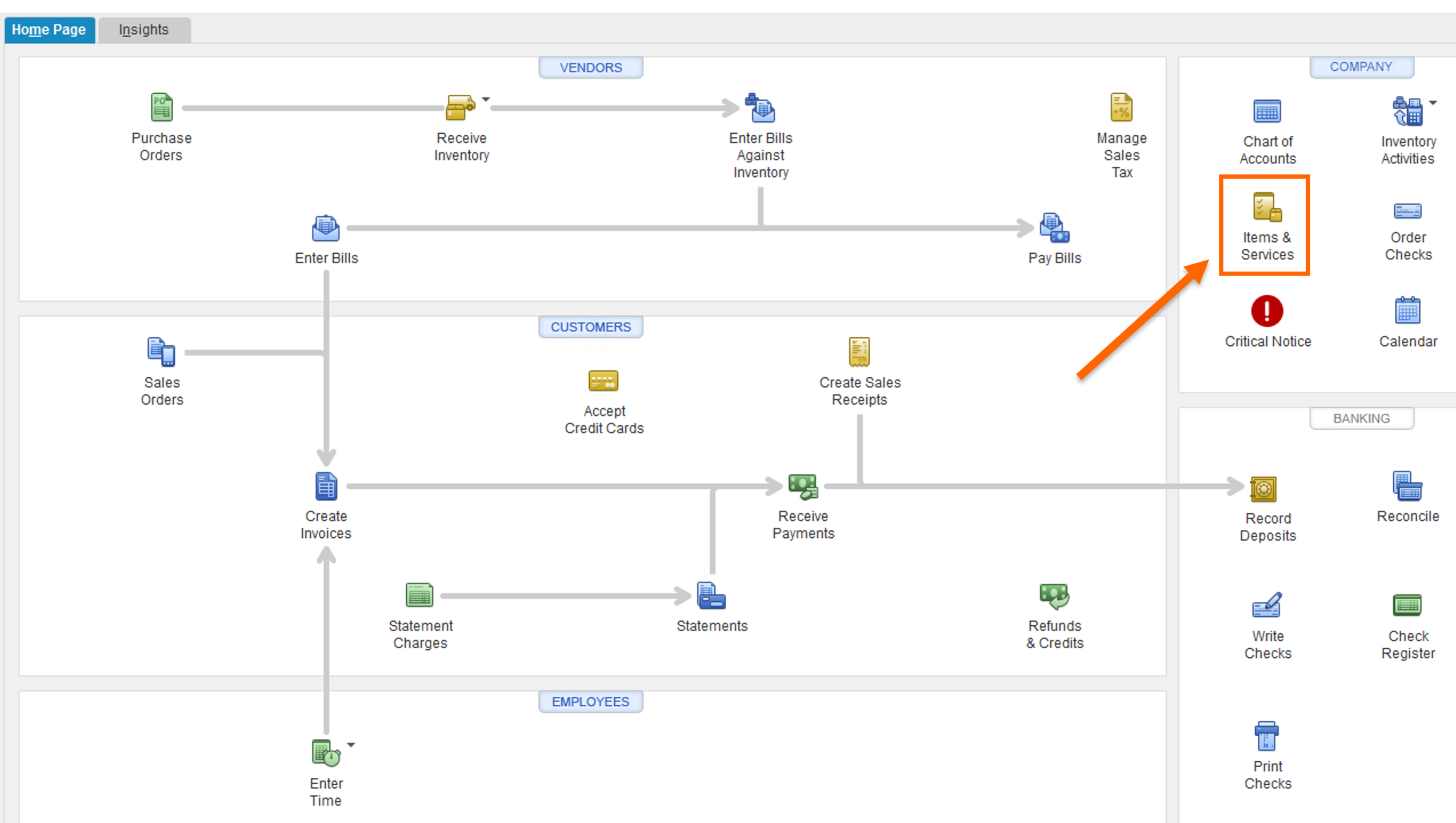1456x823 pixels.
Task: Open Record Deposits
Action: click(1263, 489)
